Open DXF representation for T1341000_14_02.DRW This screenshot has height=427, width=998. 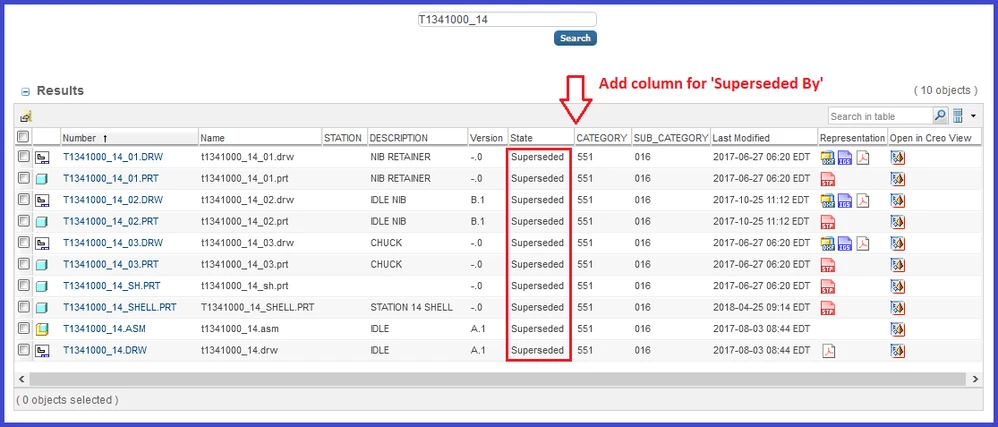[827, 200]
